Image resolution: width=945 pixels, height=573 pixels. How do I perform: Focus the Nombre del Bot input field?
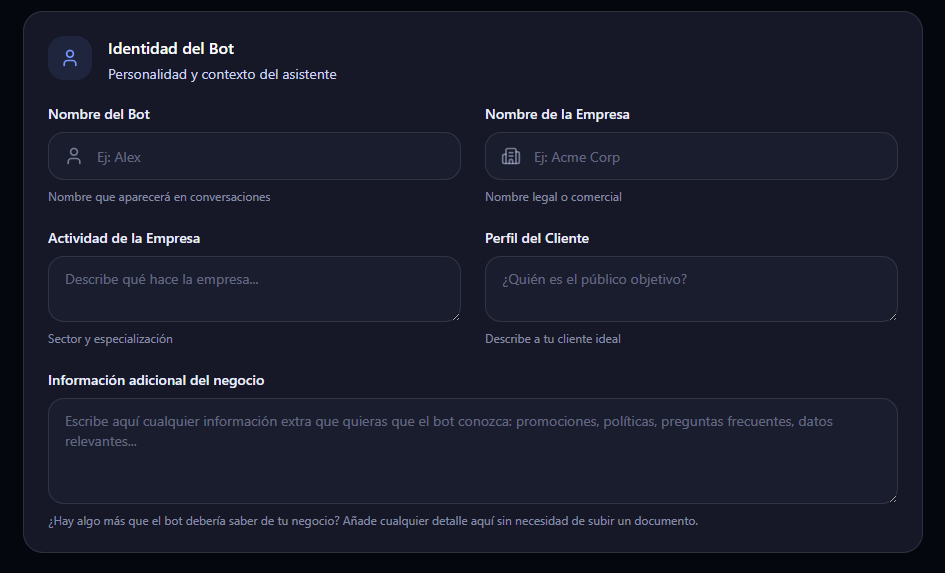click(x=254, y=156)
